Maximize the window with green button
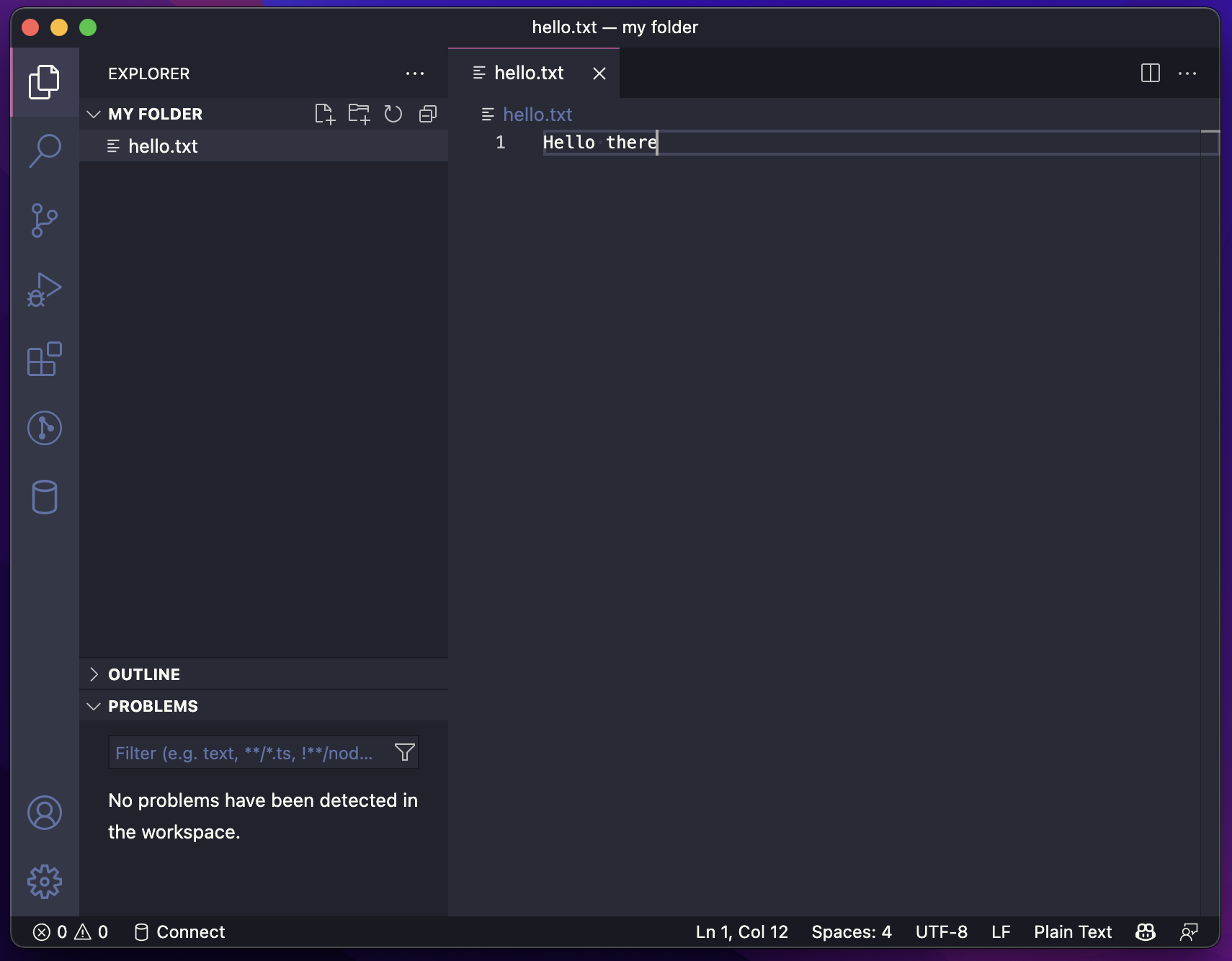The width and height of the screenshot is (1232, 961). pos(88,27)
